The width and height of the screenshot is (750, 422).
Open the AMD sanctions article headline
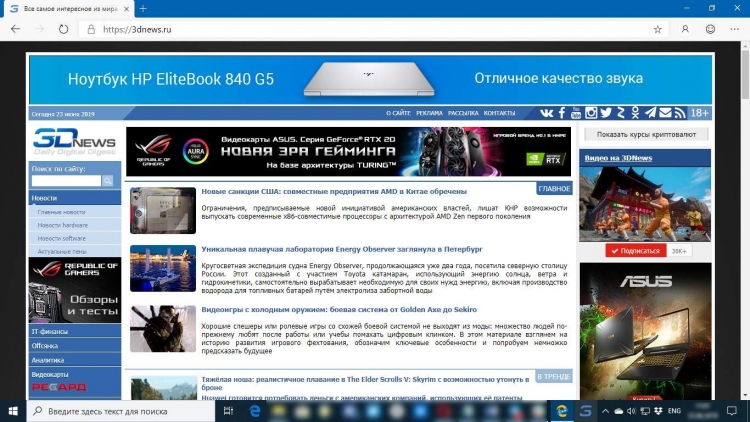click(x=334, y=191)
